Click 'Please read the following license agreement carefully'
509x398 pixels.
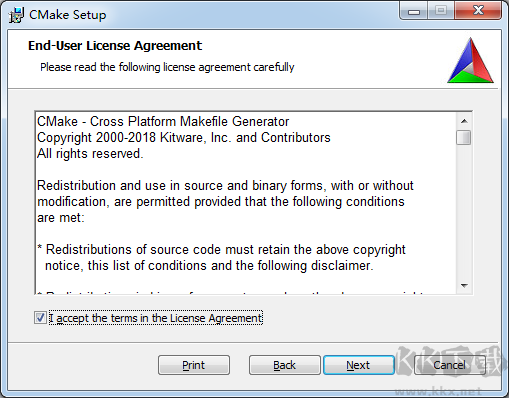click(x=167, y=67)
